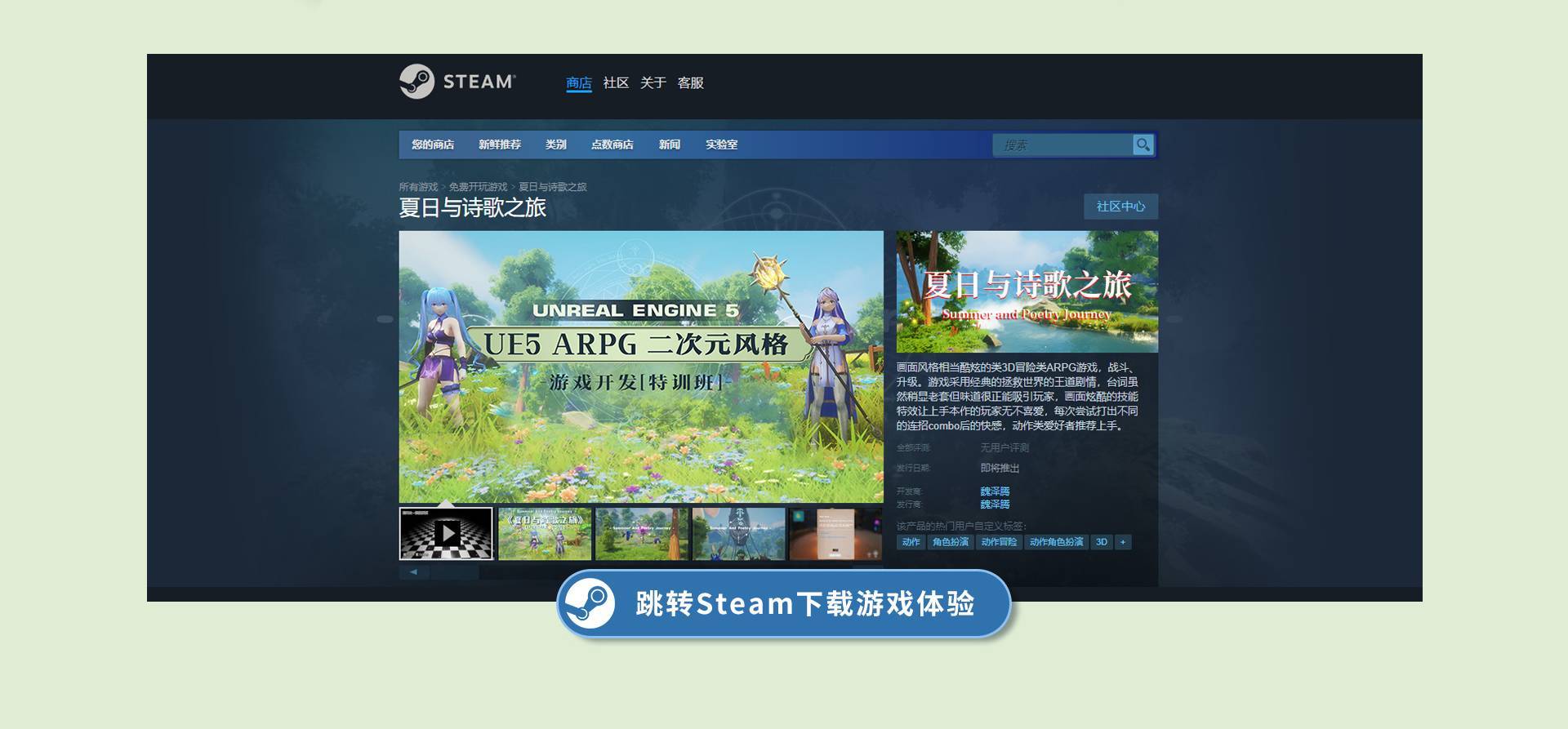Image resolution: width=1568 pixels, height=729 pixels.
Task: Open the 关于 menu item
Action: (x=653, y=82)
